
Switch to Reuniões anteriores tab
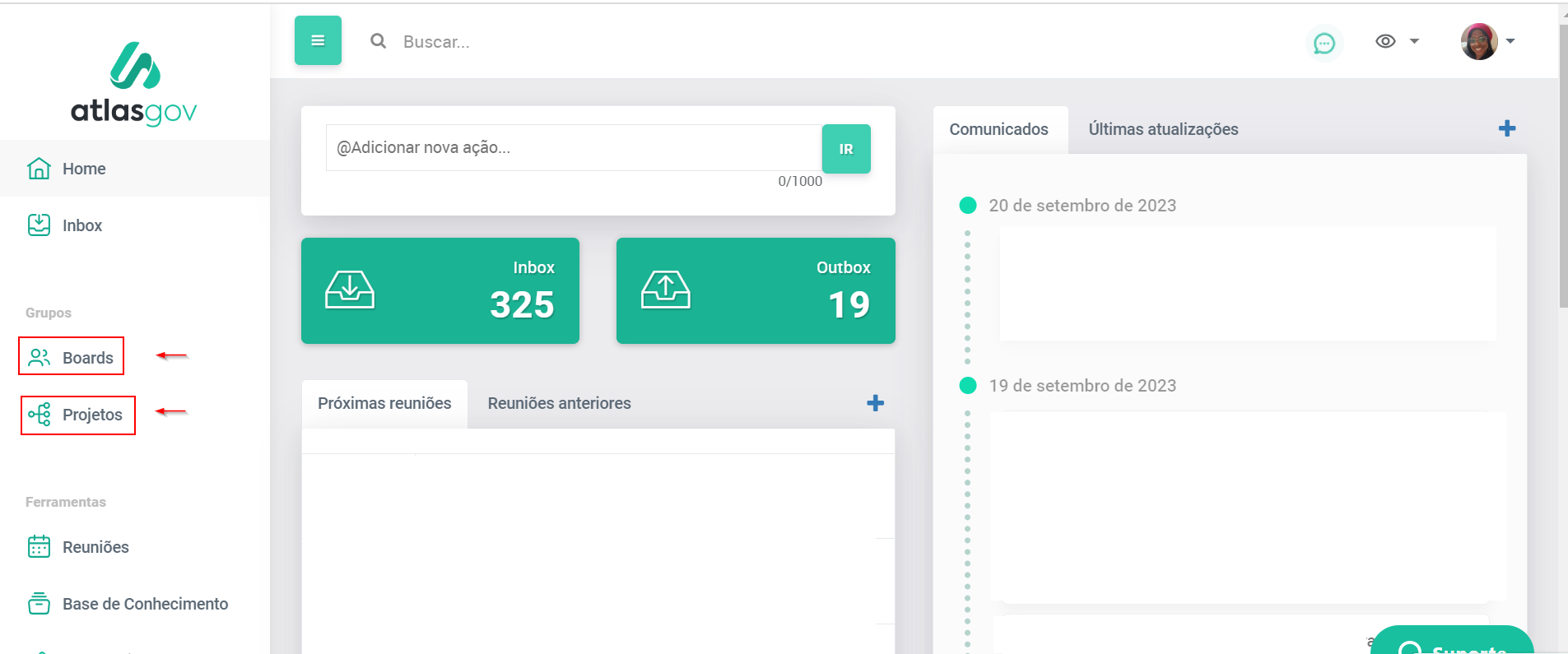pos(559,403)
